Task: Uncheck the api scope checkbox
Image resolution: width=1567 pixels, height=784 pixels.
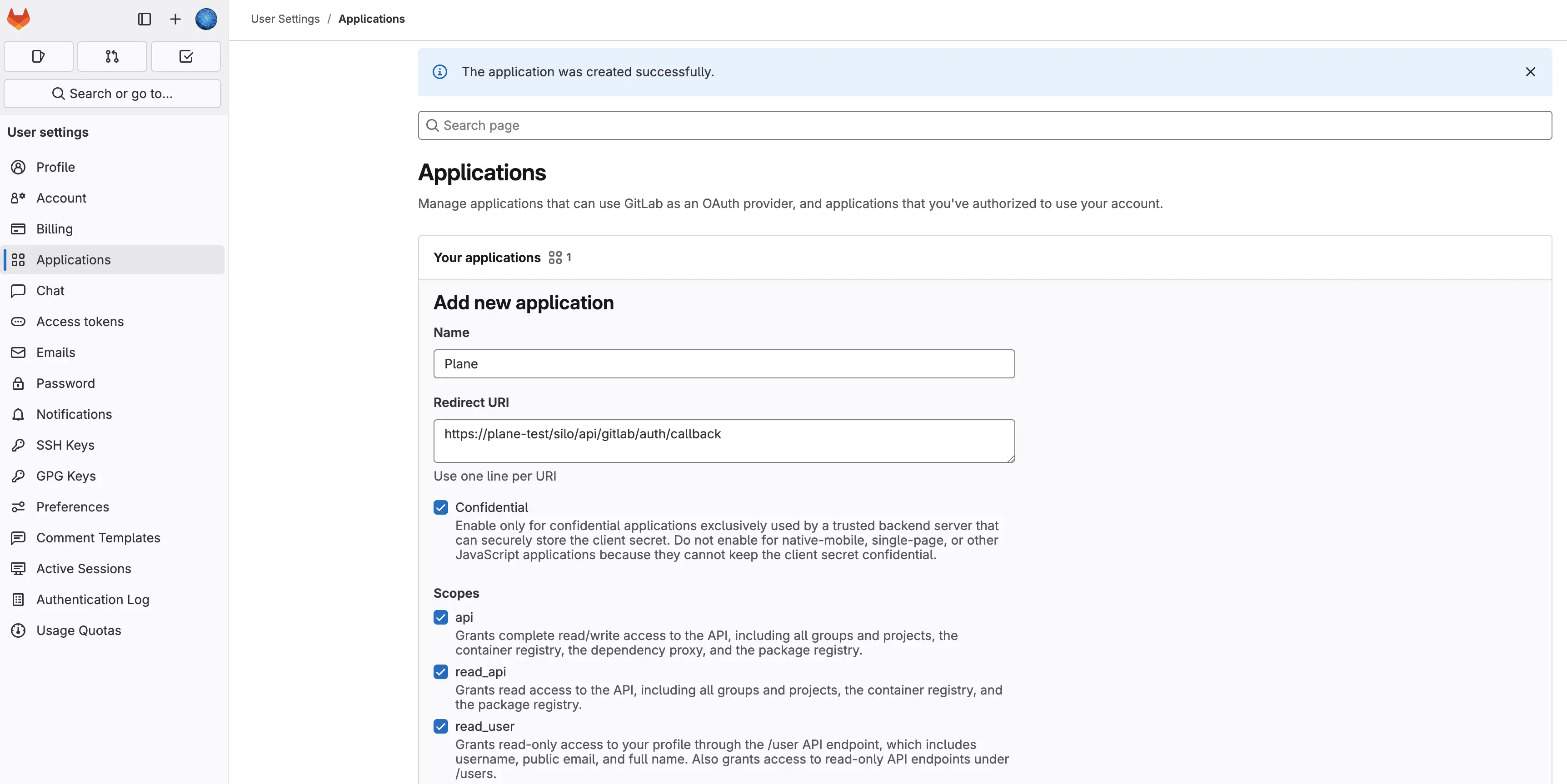Action: [441, 617]
